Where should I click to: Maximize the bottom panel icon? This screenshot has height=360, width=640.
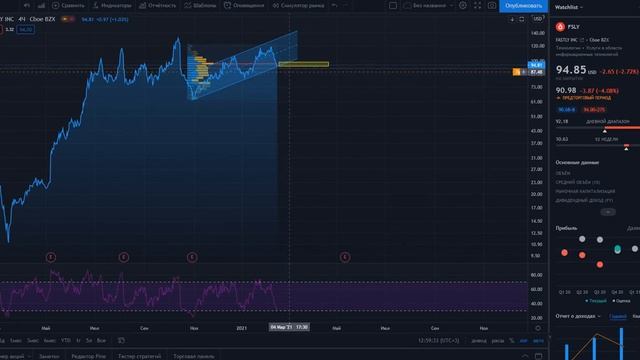(x=538, y=356)
